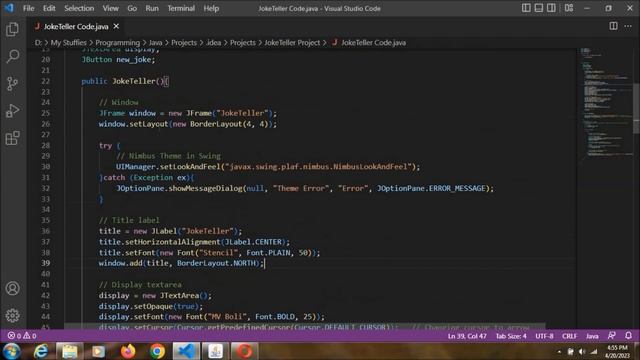
Task: Open notifications bell in status bar
Action: 629,336
